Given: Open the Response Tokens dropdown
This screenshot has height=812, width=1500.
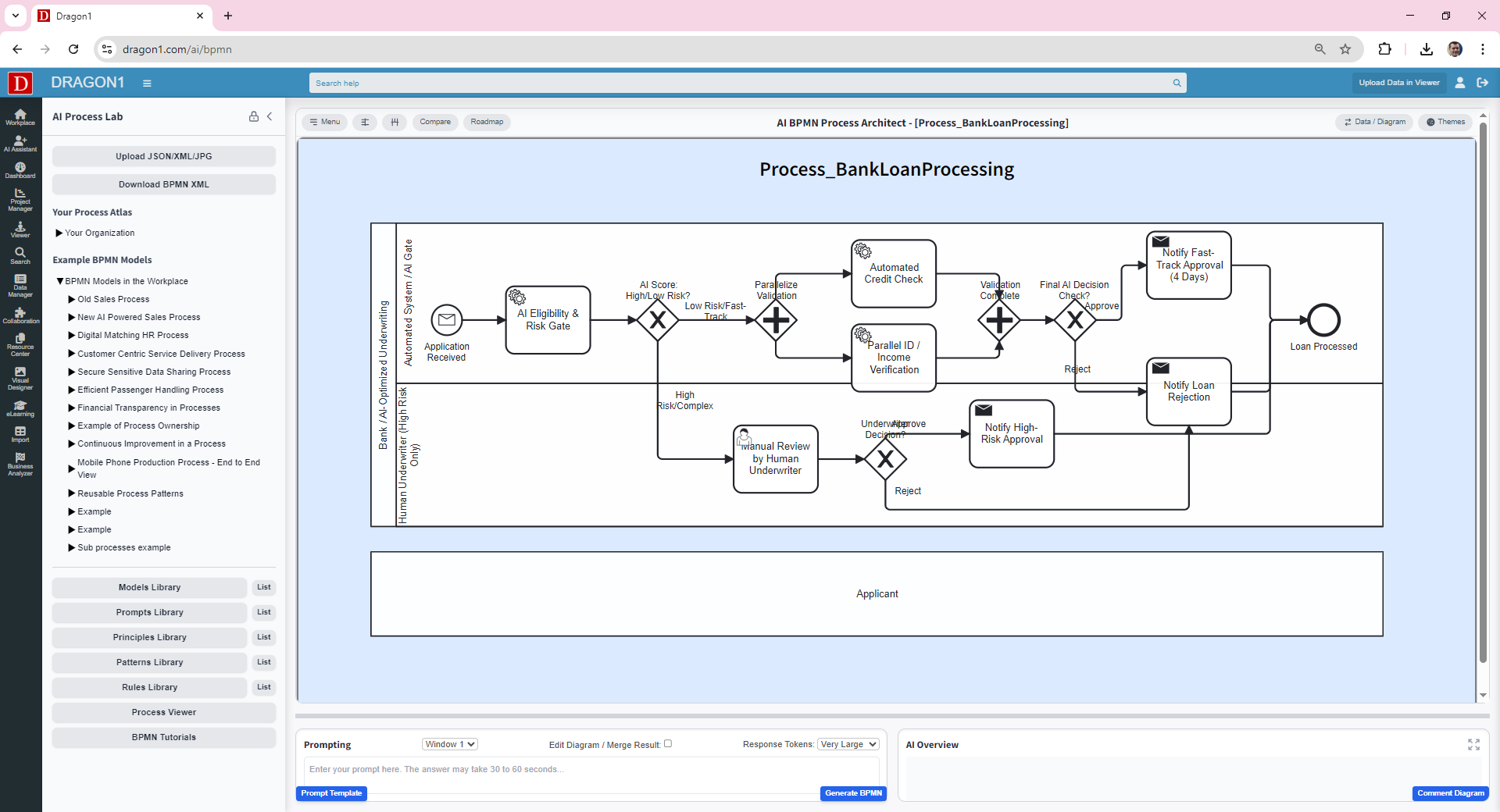Looking at the screenshot, I should pos(848,744).
